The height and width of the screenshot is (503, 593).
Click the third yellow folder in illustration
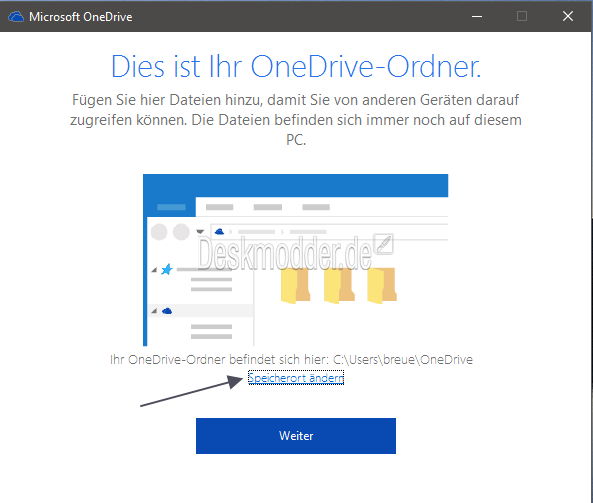tap(382, 285)
